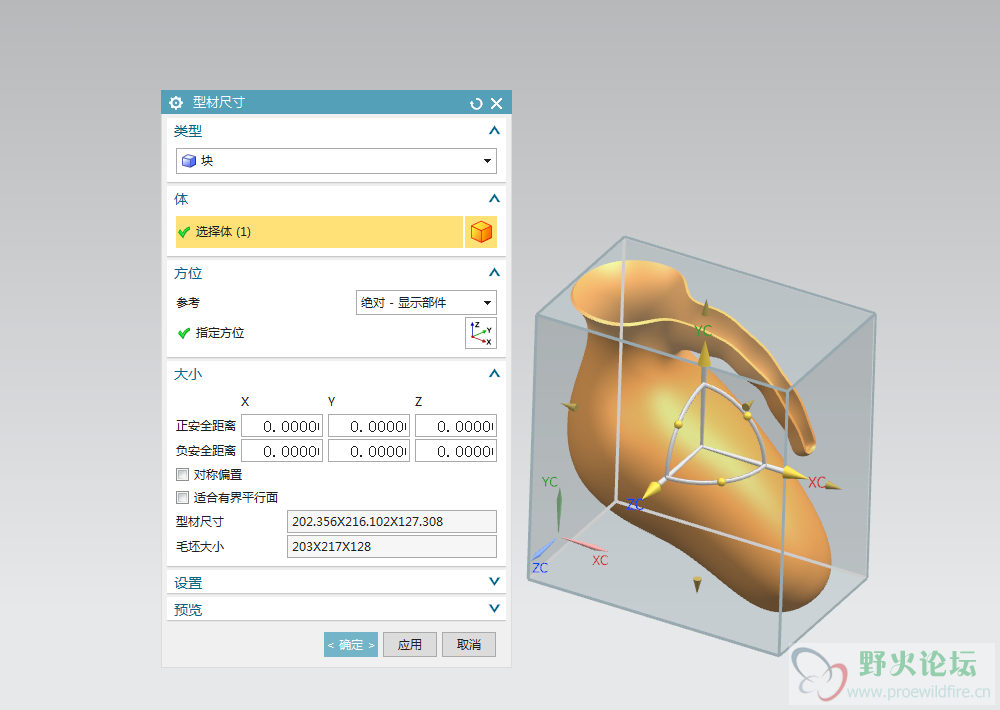Click the ZC axis arrow handle on the model
This screenshot has width=1000, height=710.
651,491
